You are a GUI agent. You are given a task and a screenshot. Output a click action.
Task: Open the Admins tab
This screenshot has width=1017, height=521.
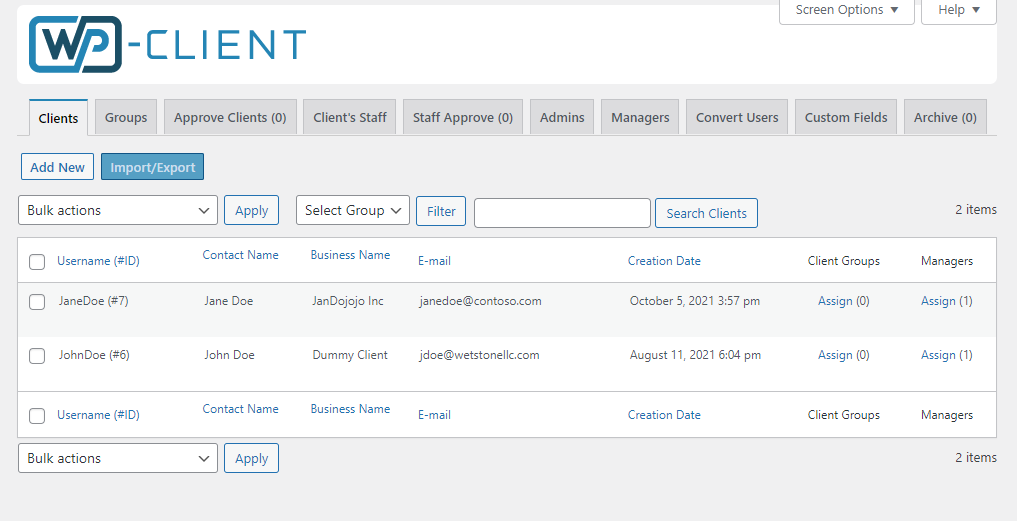pyautogui.click(x=562, y=117)
